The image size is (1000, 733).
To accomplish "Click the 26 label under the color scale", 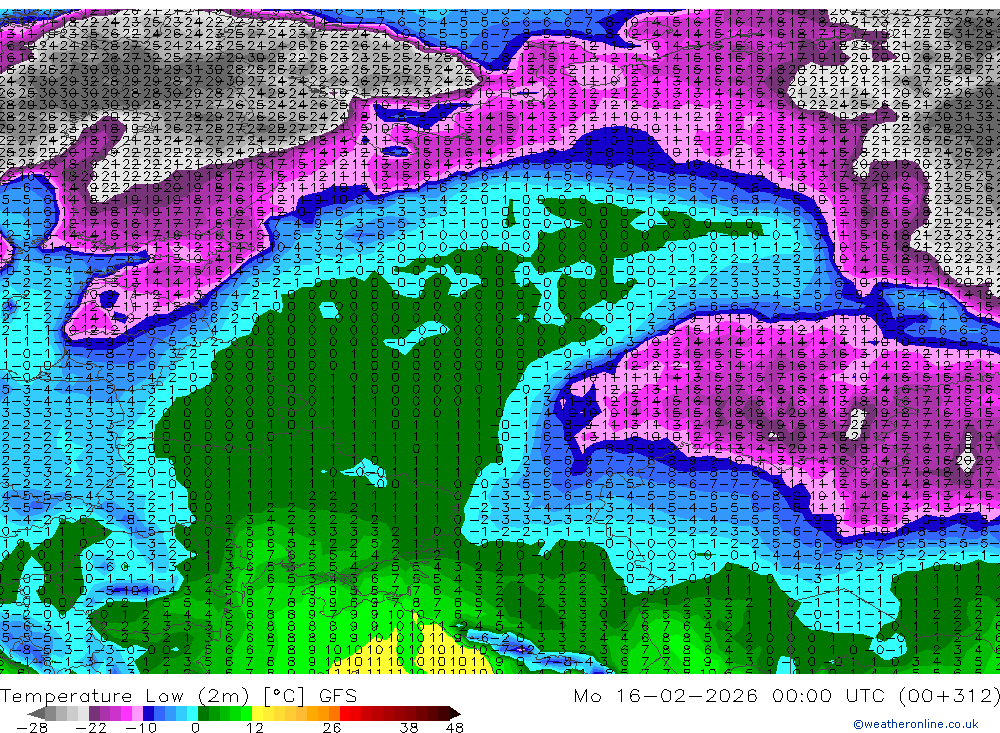I will (x=331, y=728).
